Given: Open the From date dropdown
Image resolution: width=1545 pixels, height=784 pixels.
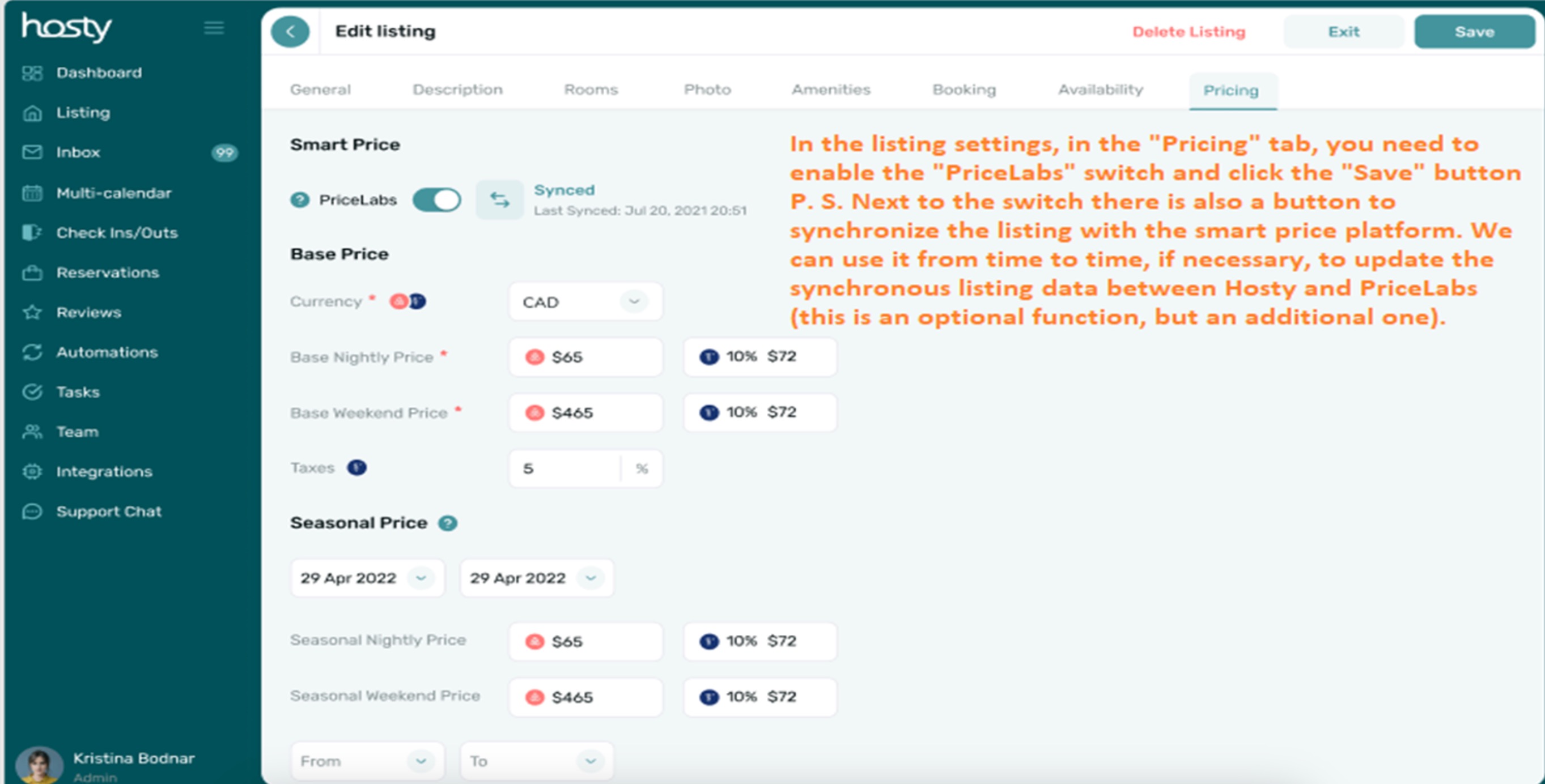Looking at the screenshot, I should (x=368, y=761).
